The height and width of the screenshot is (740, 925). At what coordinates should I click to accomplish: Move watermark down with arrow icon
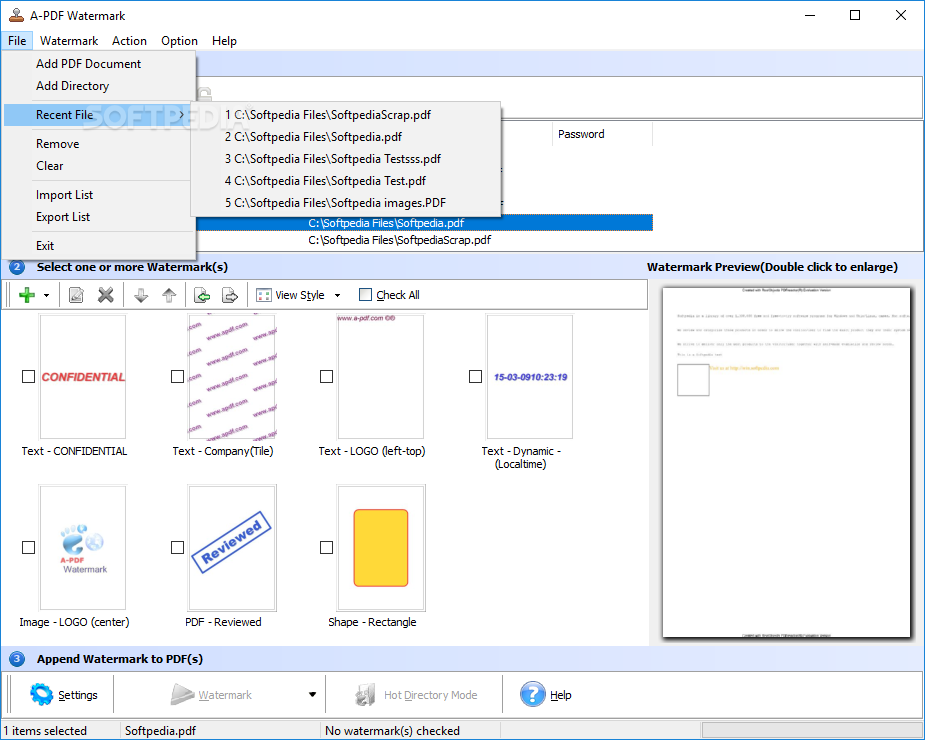[141, 294]
